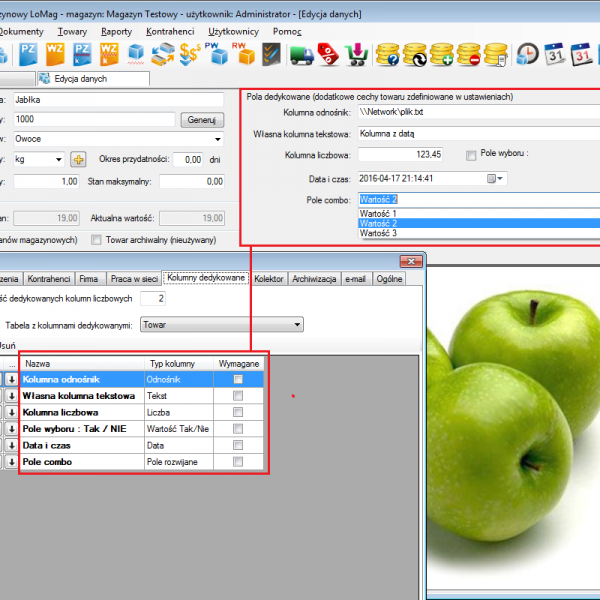The height and width of the screenshot is (600, 600).
Task: Click the RW document toolbar icon
Action: tap(240, 53)
